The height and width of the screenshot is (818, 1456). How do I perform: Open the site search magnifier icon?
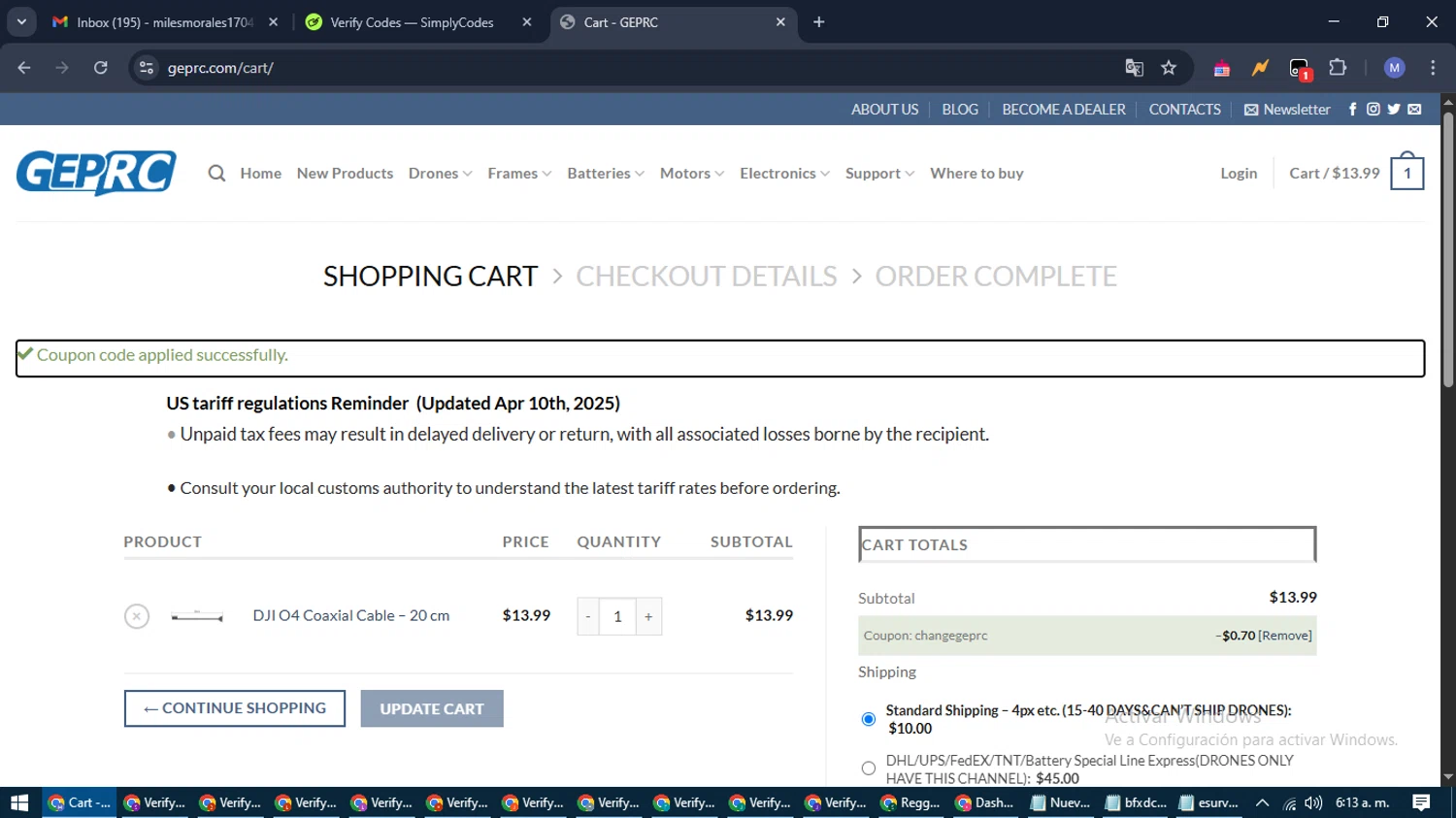(x=216, y=173)
